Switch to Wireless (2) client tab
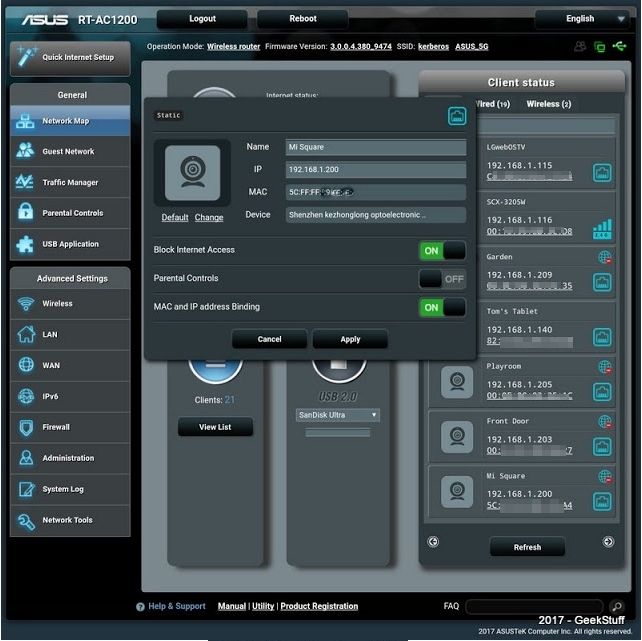This screenshot has width=642, height=641. [x=549, y=104]
